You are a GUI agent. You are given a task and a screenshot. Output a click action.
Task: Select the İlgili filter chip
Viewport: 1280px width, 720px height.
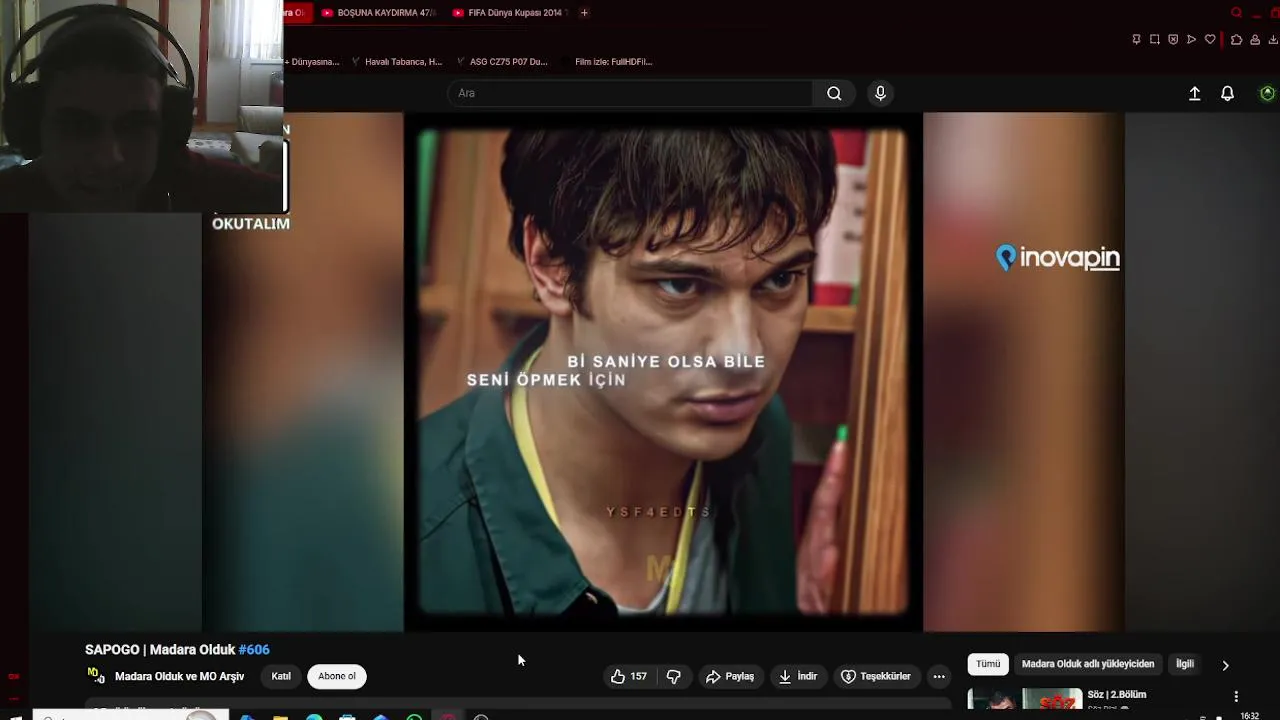[1185, 664]
